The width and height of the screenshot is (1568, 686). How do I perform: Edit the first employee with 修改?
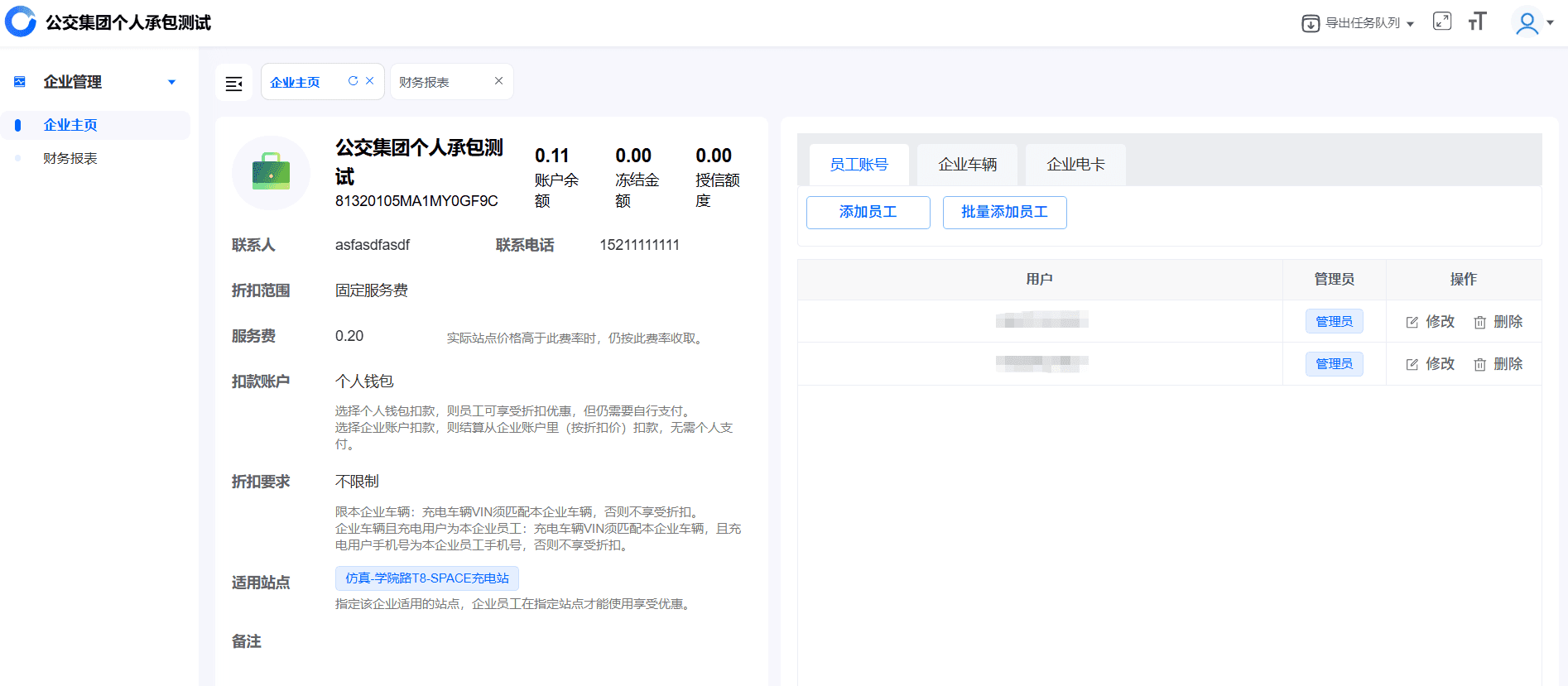coord(1431,322)
